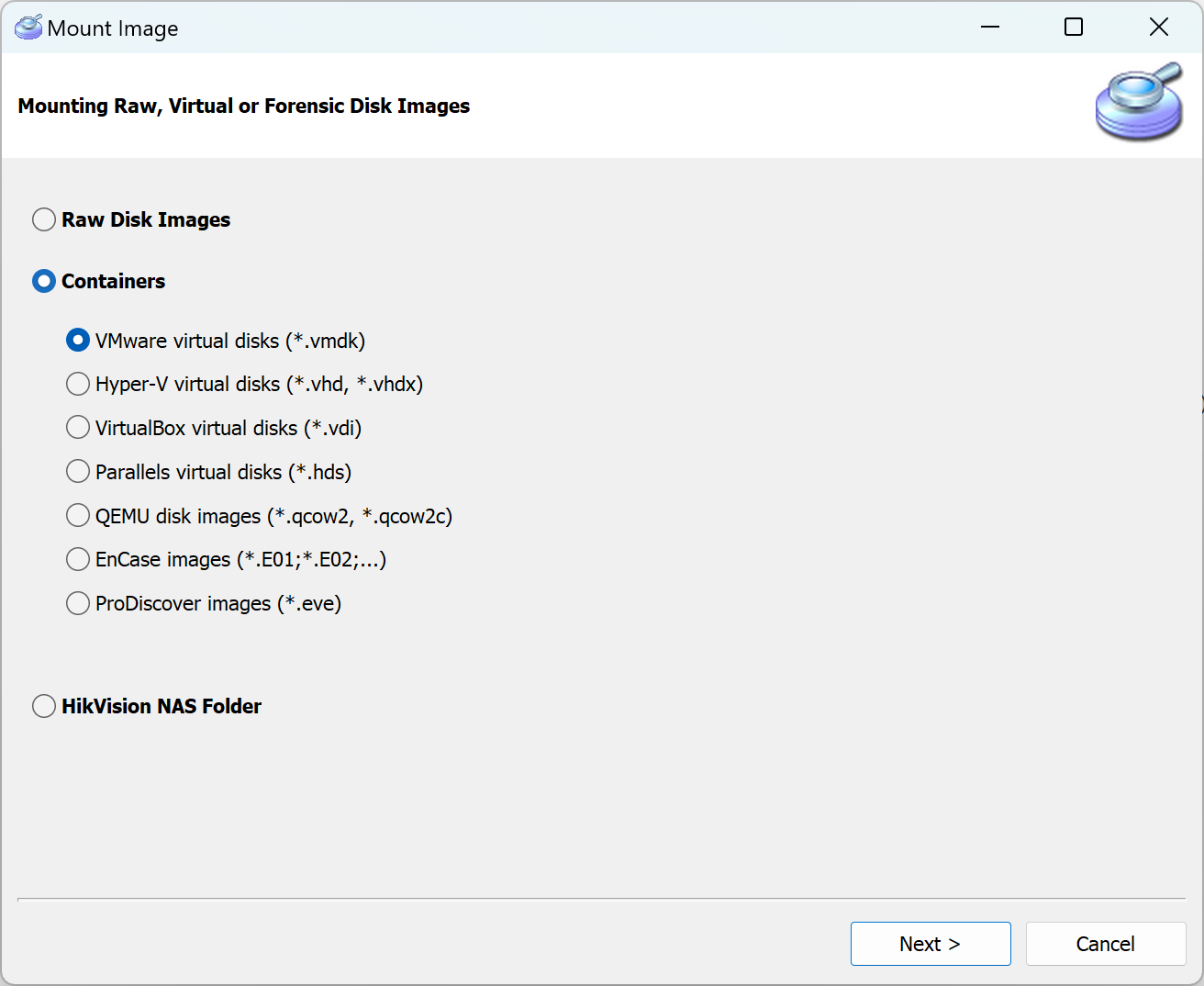Choose the Containers option
Image resolution: width=1204 pixels, height=986 pixels.
point(43,281)
